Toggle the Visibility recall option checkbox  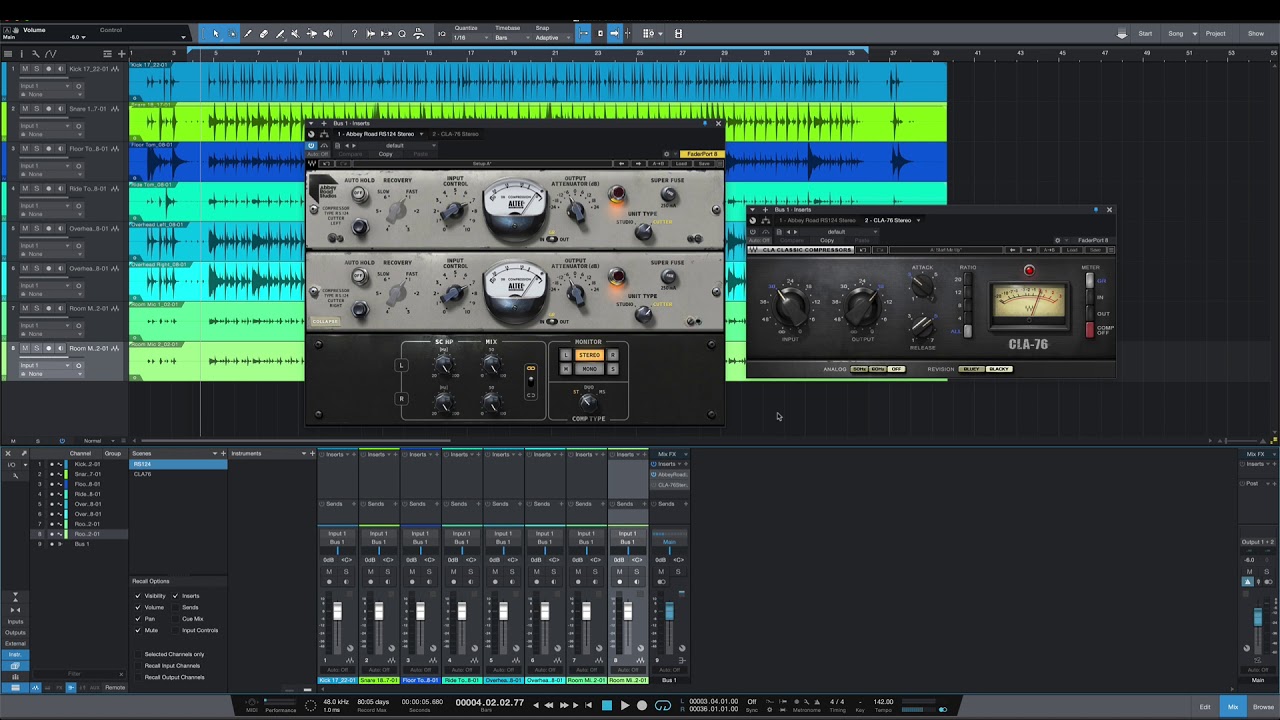click(x=138, y=596)
